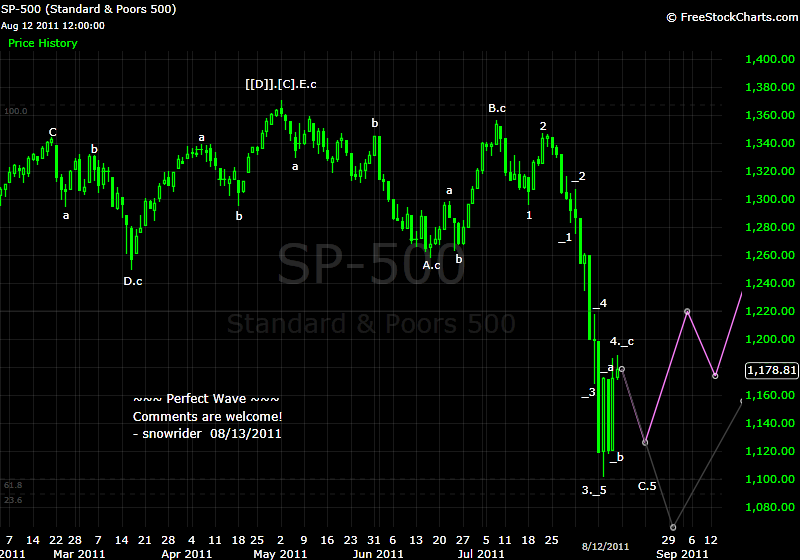Viewport: 800px width, 560px height.
Task: Click the date axis tick 22
Action: click(56, 540)
